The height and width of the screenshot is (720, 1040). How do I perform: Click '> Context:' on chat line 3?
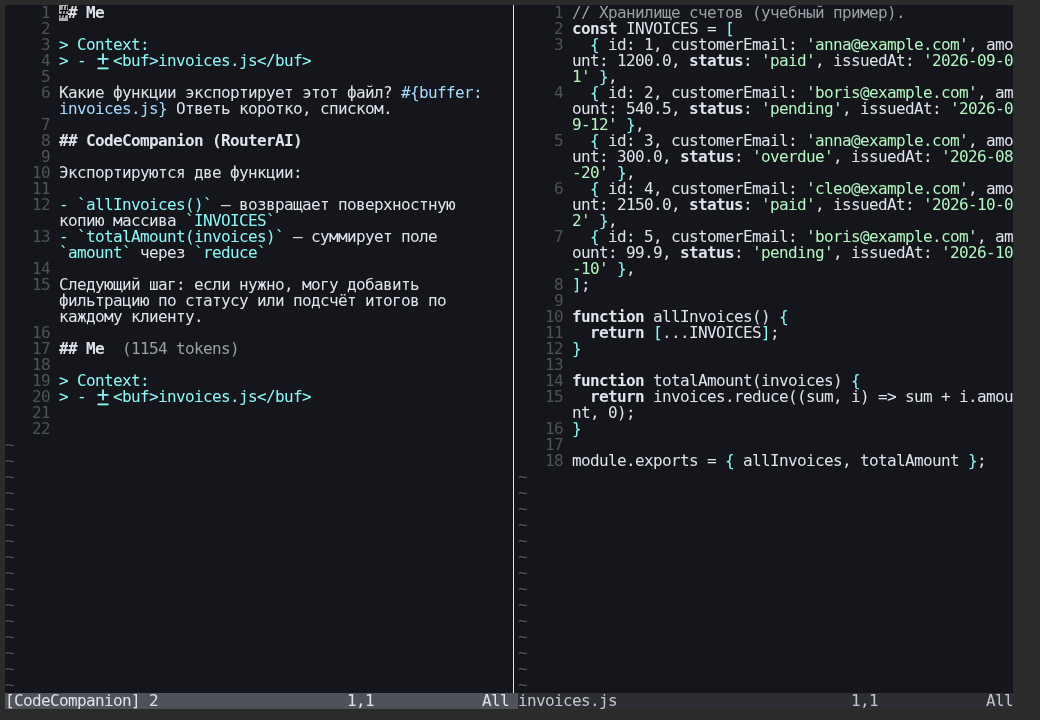pos(103,44)
